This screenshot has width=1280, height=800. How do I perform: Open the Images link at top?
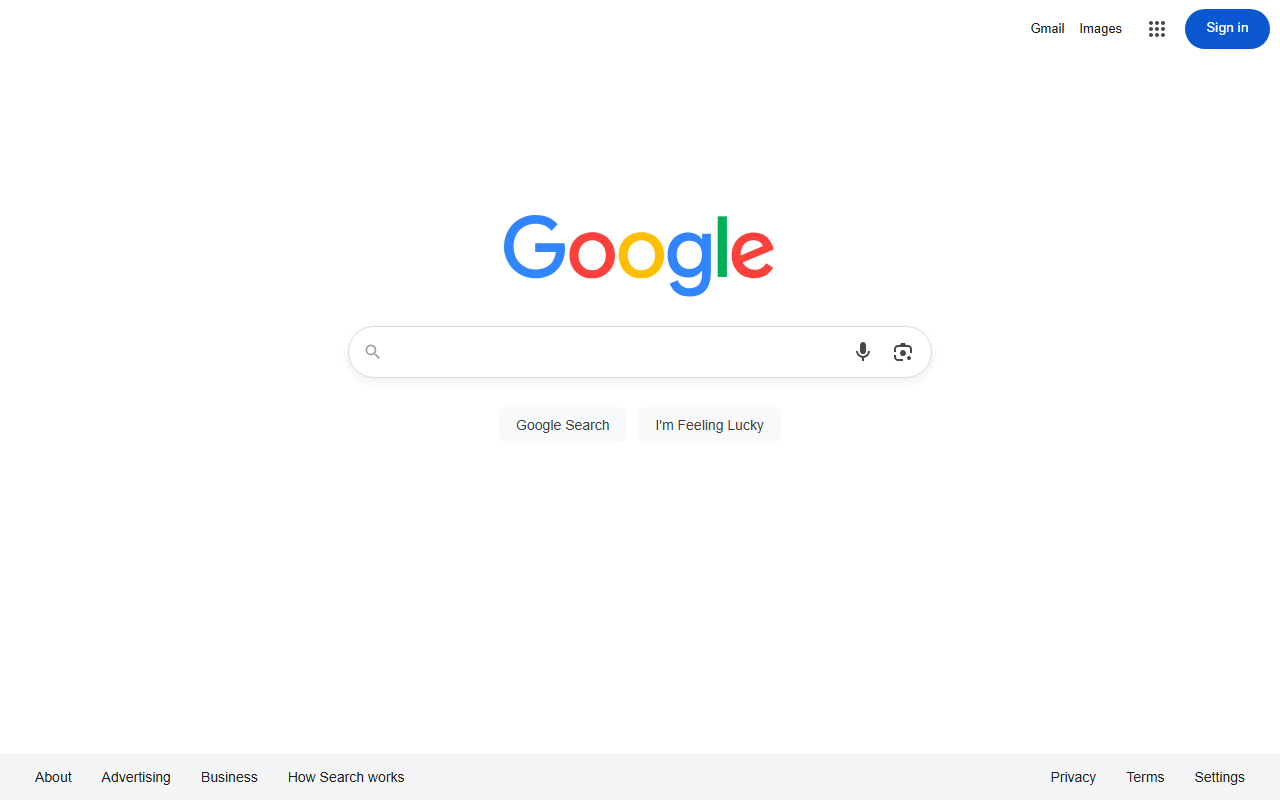coord(1101,29)
